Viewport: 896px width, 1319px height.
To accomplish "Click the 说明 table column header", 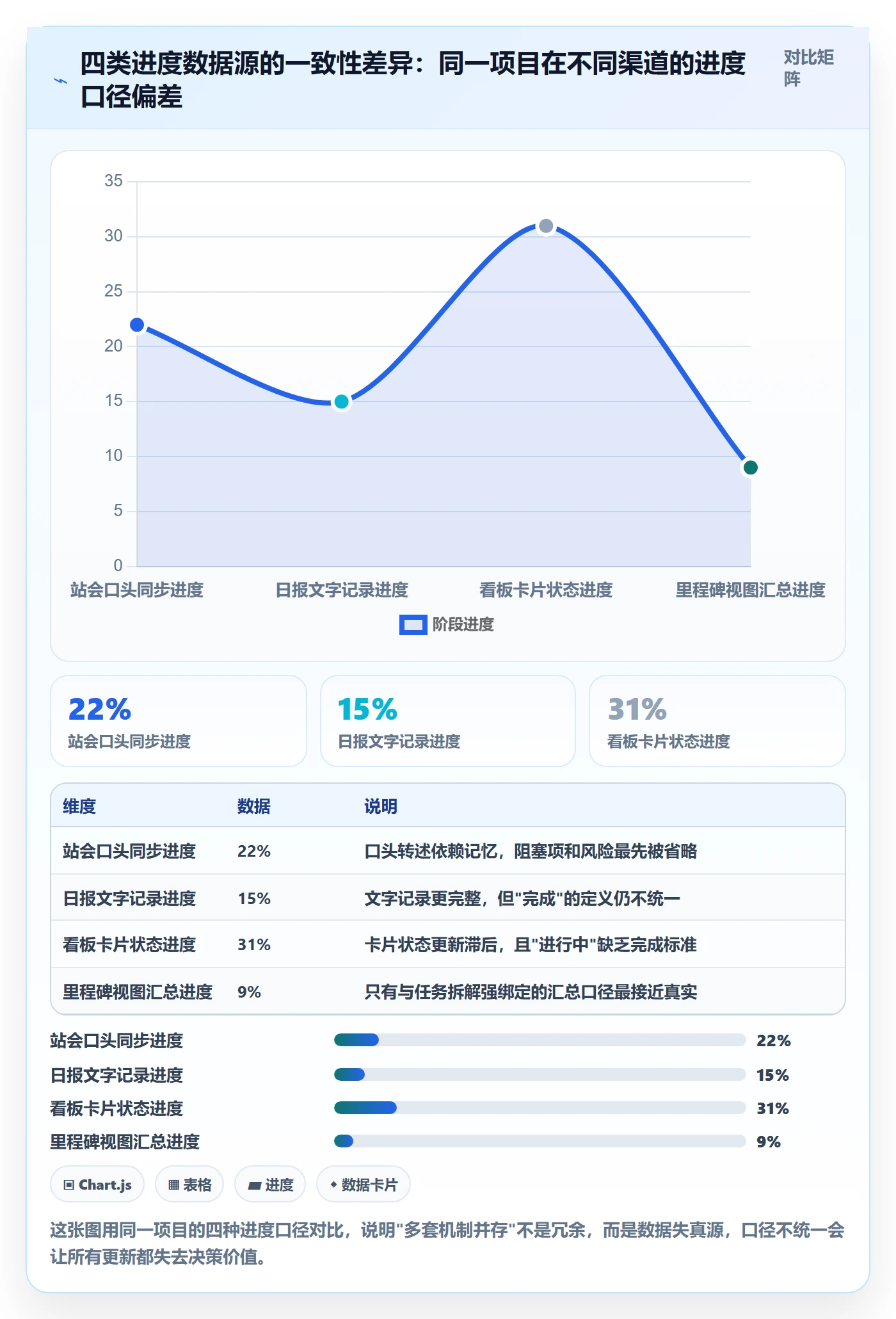I will pos(381,806).
